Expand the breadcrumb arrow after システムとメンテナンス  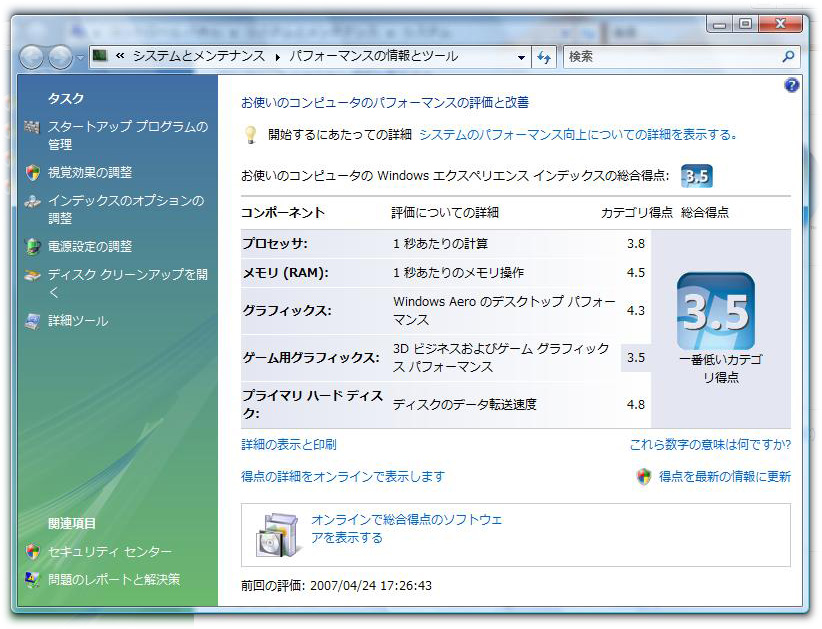pyautogui.click(x=277, y=57)
